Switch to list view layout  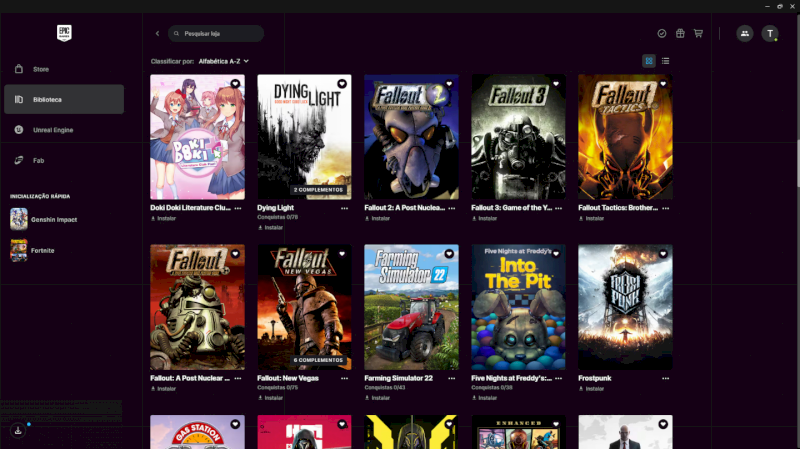(x=666, y=61)
